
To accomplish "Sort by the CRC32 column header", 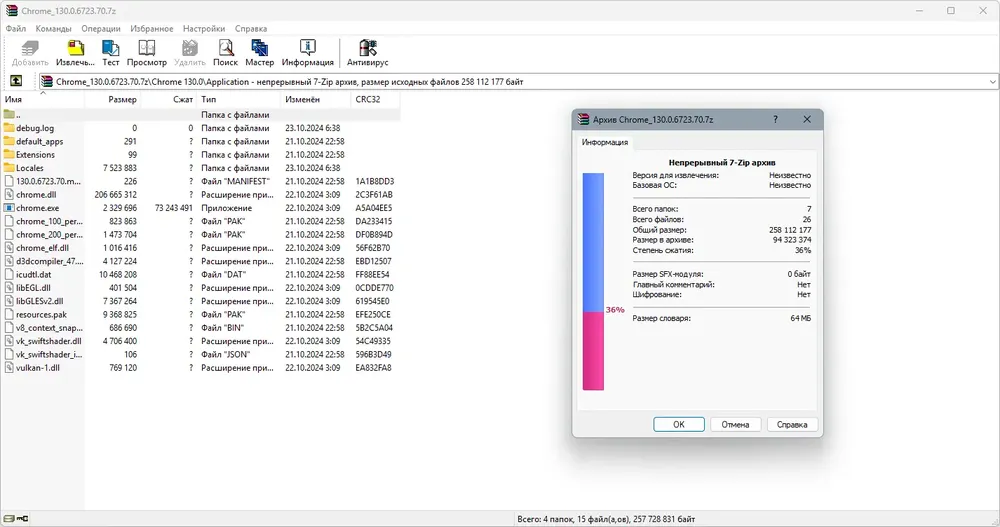I will click(x=376, y=100).
